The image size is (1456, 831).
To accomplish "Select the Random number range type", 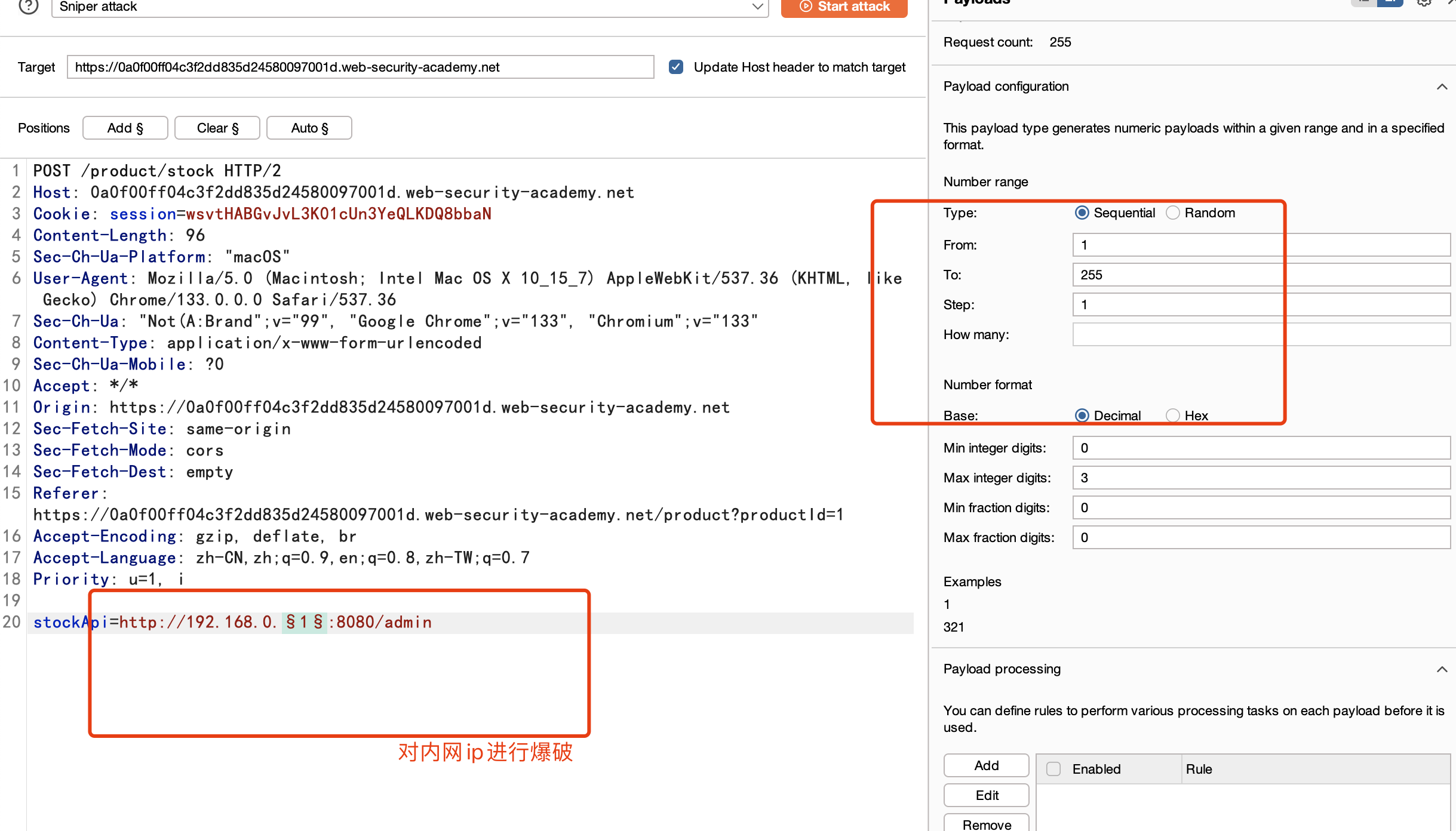I will (1173, 213).
